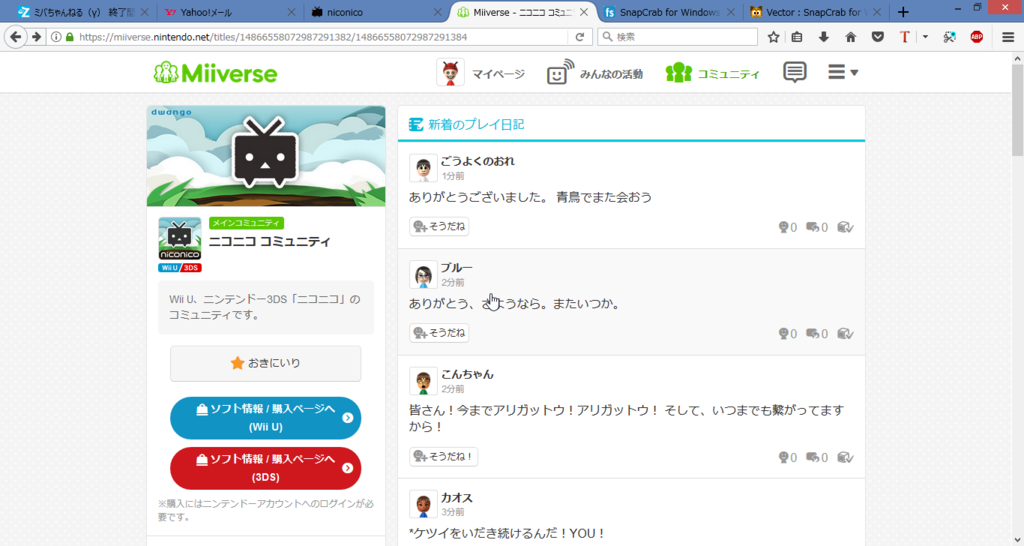Click the Adblock Plus ABP icon
The image size is (1024, 546).
click(976, 37)
